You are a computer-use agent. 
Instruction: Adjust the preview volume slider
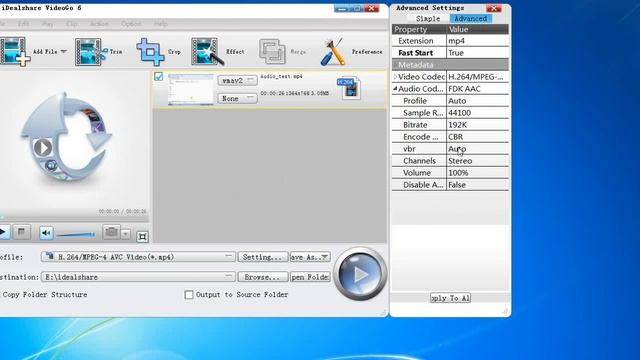pyautogui.click(x=76, y=234)
